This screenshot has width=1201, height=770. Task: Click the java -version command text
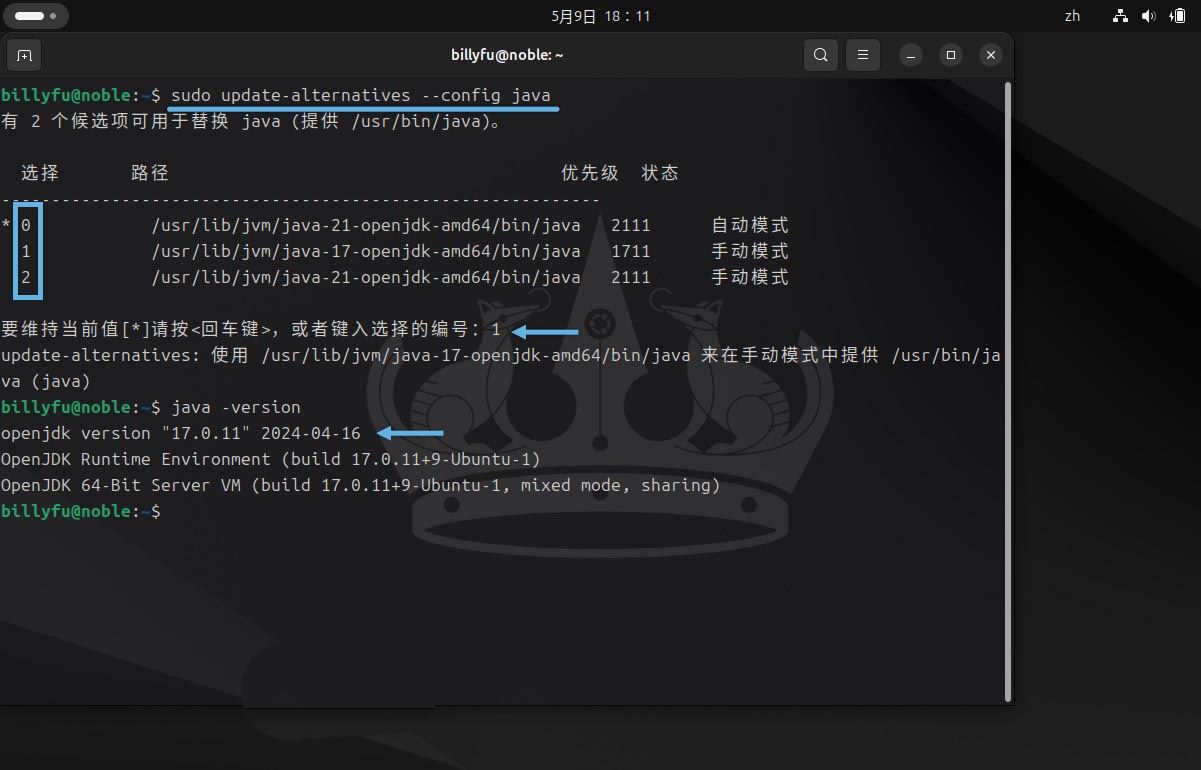(236, 407)
